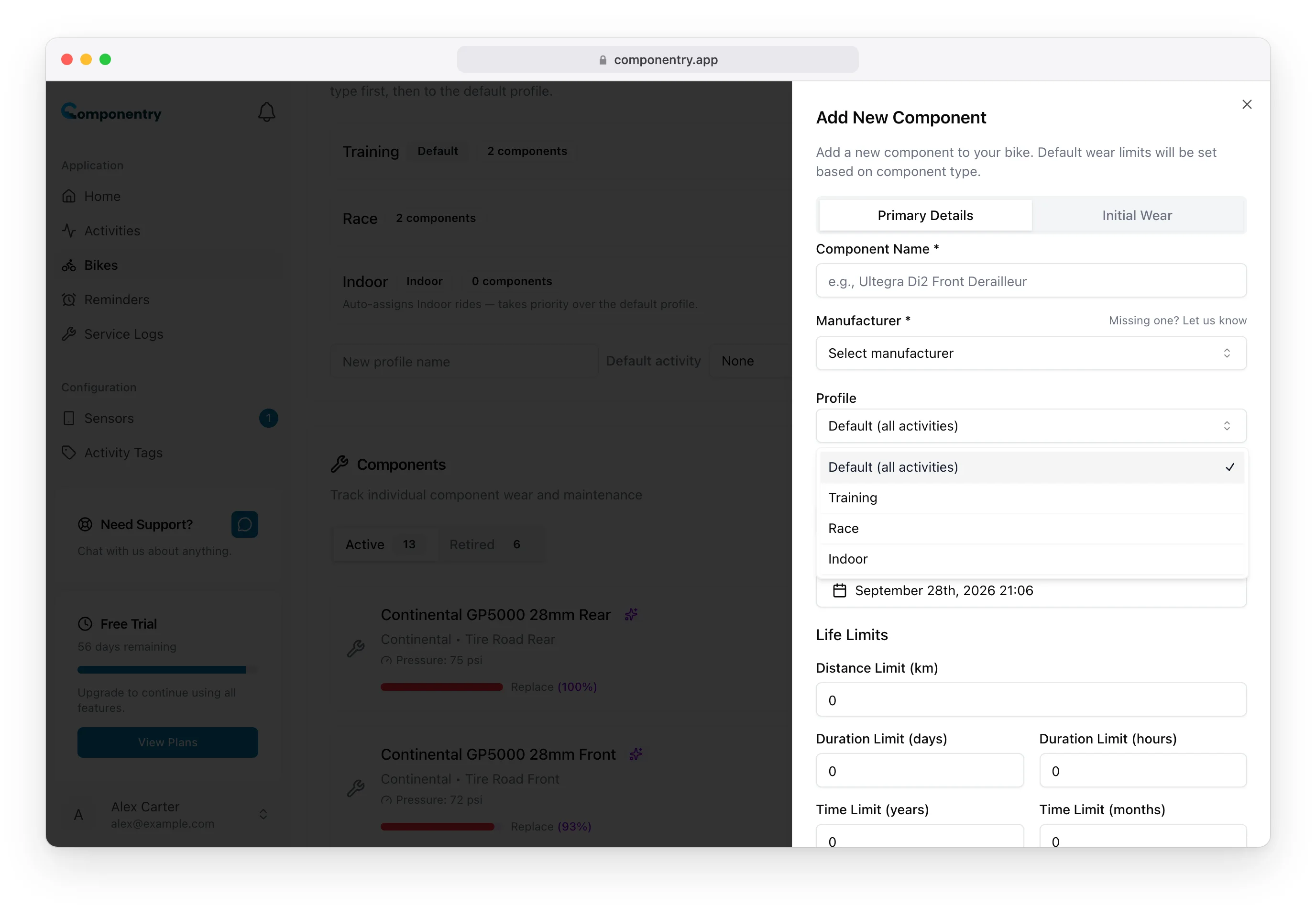Click the sparkle icon next to GP5000 28mm Rear
1316x908 pixels.
(631, 614)
